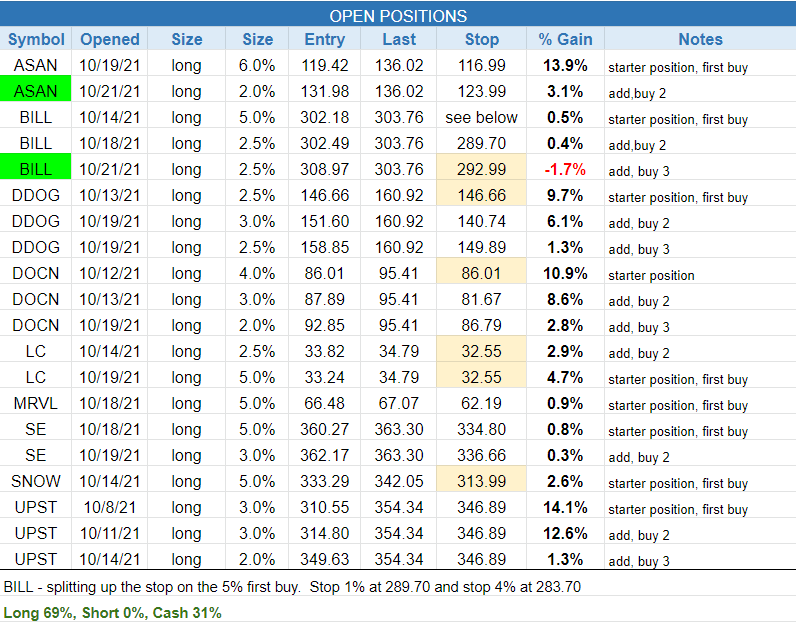Select the 10.9% gain cell
This screenshot has width=796, height=622.
tap(565, 273)
